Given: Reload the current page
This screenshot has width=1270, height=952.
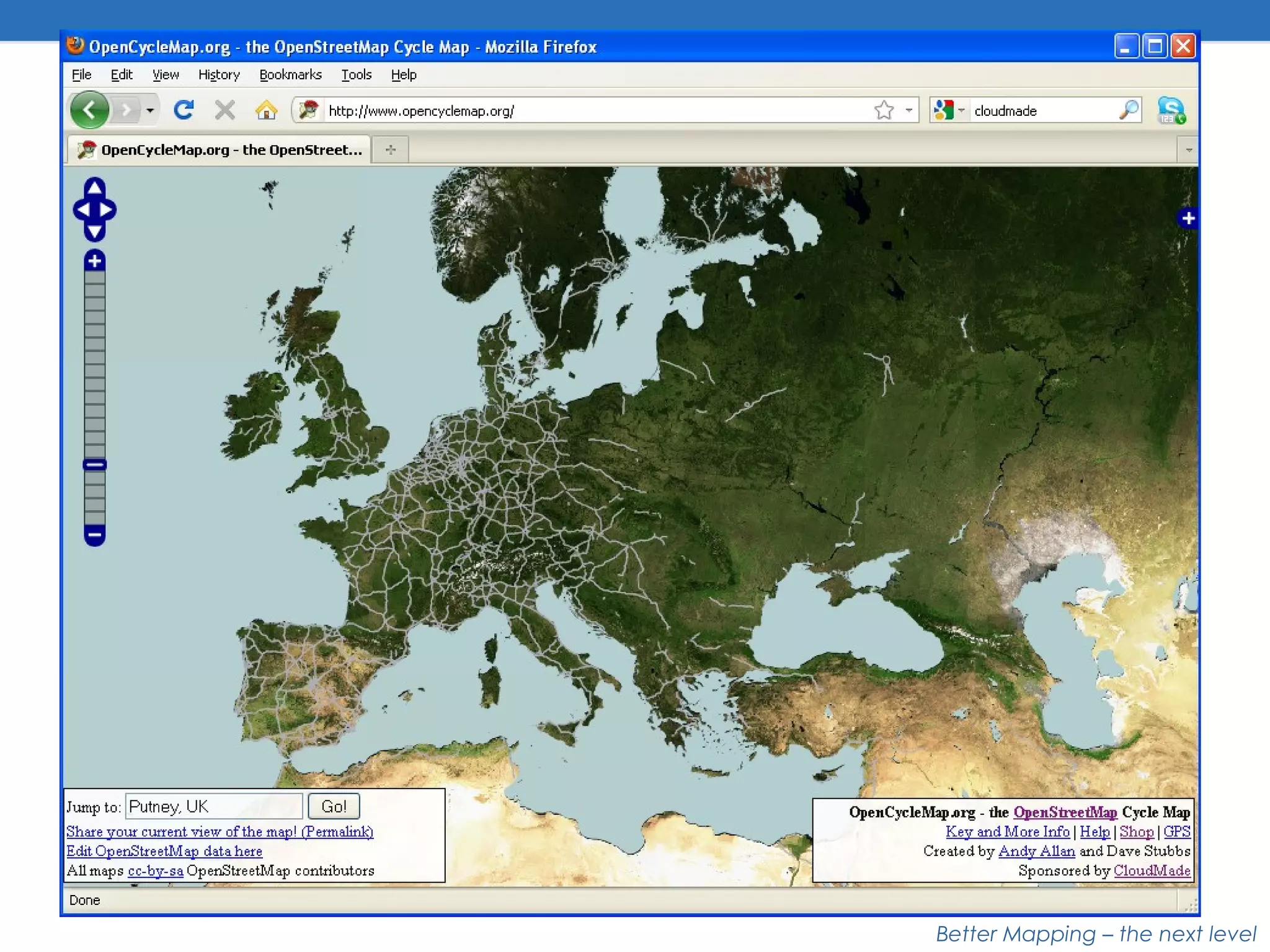Looking at the screenshot, I should pos(184,110).
